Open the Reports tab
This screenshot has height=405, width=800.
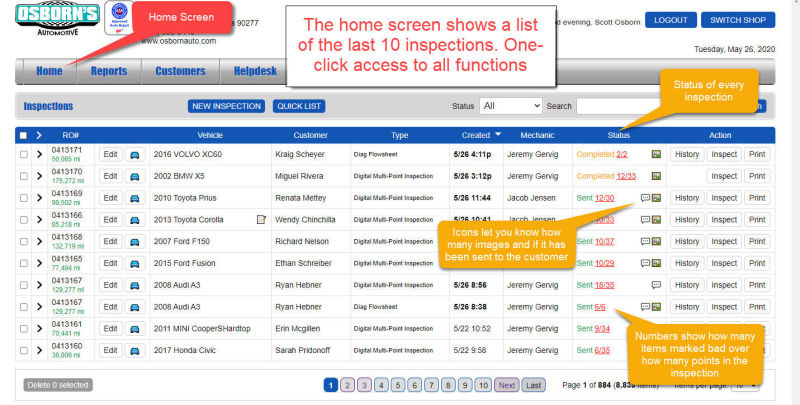(x=109, y=71)
